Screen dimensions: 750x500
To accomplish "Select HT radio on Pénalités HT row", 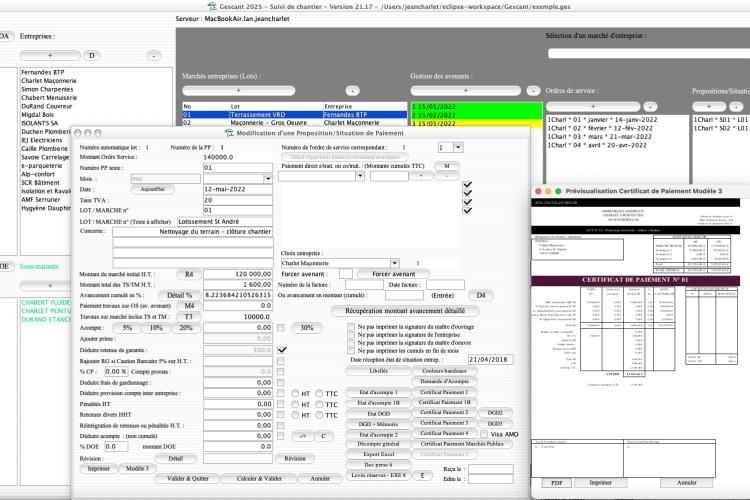I will [x=295, y=404].
